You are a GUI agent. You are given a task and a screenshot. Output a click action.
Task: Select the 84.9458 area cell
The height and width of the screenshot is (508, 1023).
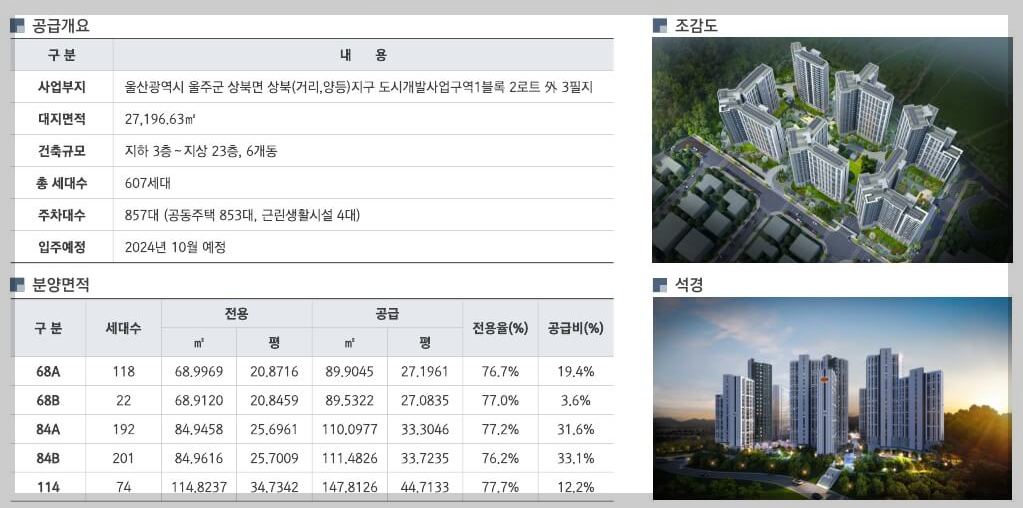pyautogui.click(x=199, y=429)
